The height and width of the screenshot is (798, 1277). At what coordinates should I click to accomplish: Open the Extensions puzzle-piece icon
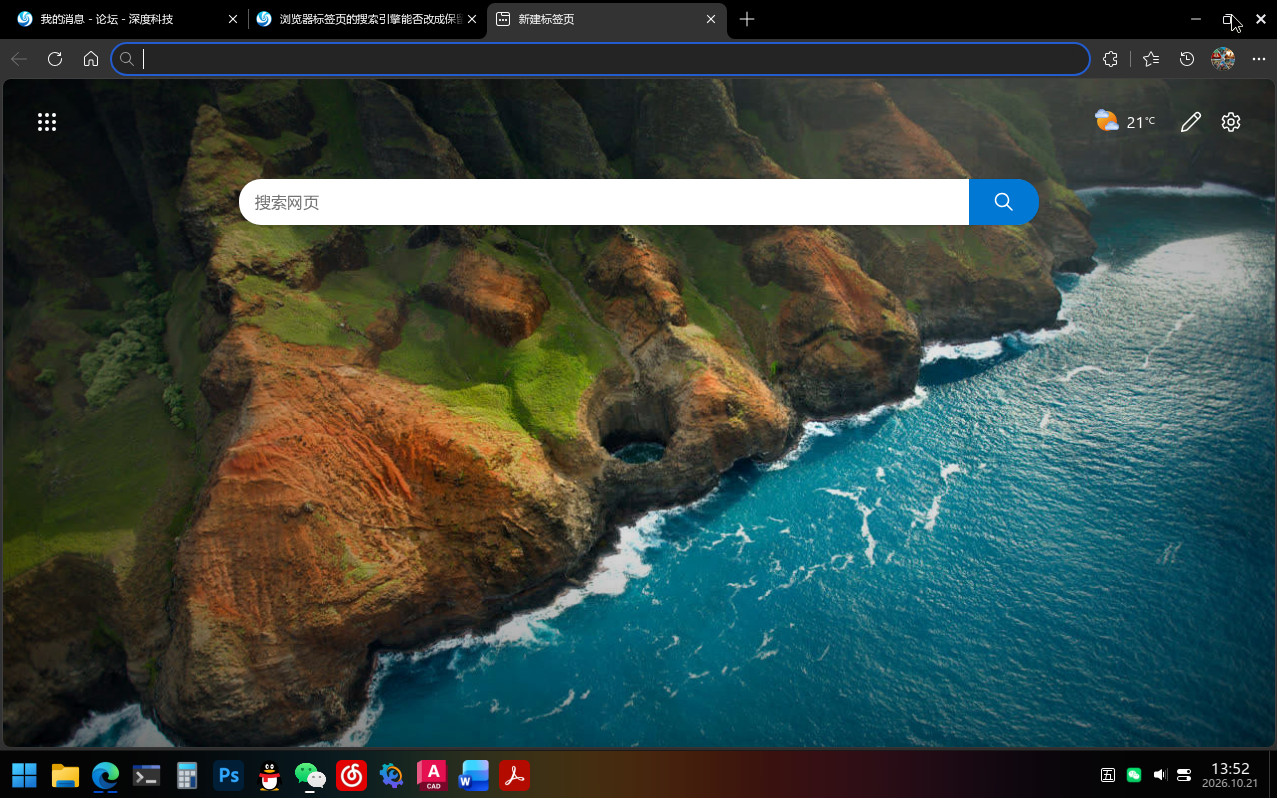[x=1110, y=59]
